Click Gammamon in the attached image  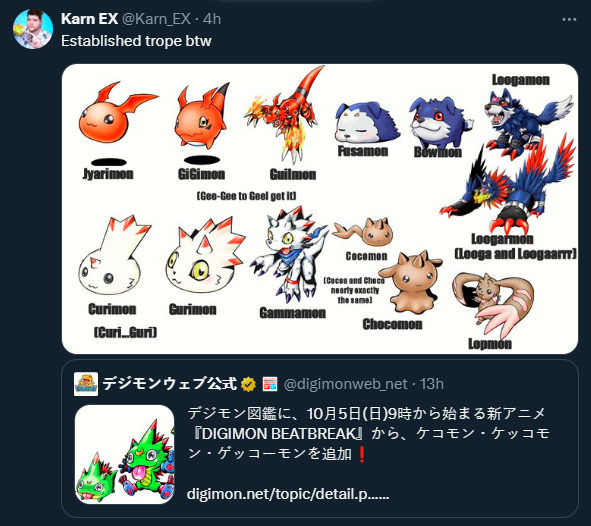coord(288,254)
